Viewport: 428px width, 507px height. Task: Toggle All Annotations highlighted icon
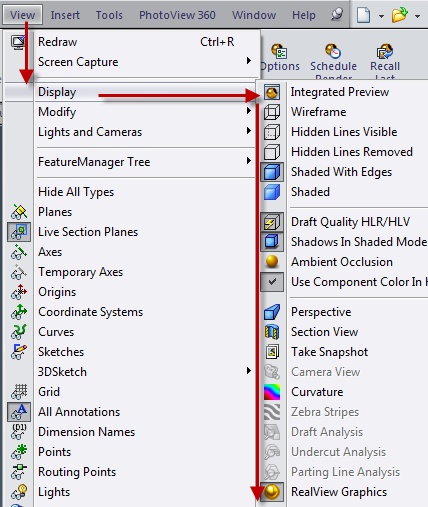tap(19, 412)
